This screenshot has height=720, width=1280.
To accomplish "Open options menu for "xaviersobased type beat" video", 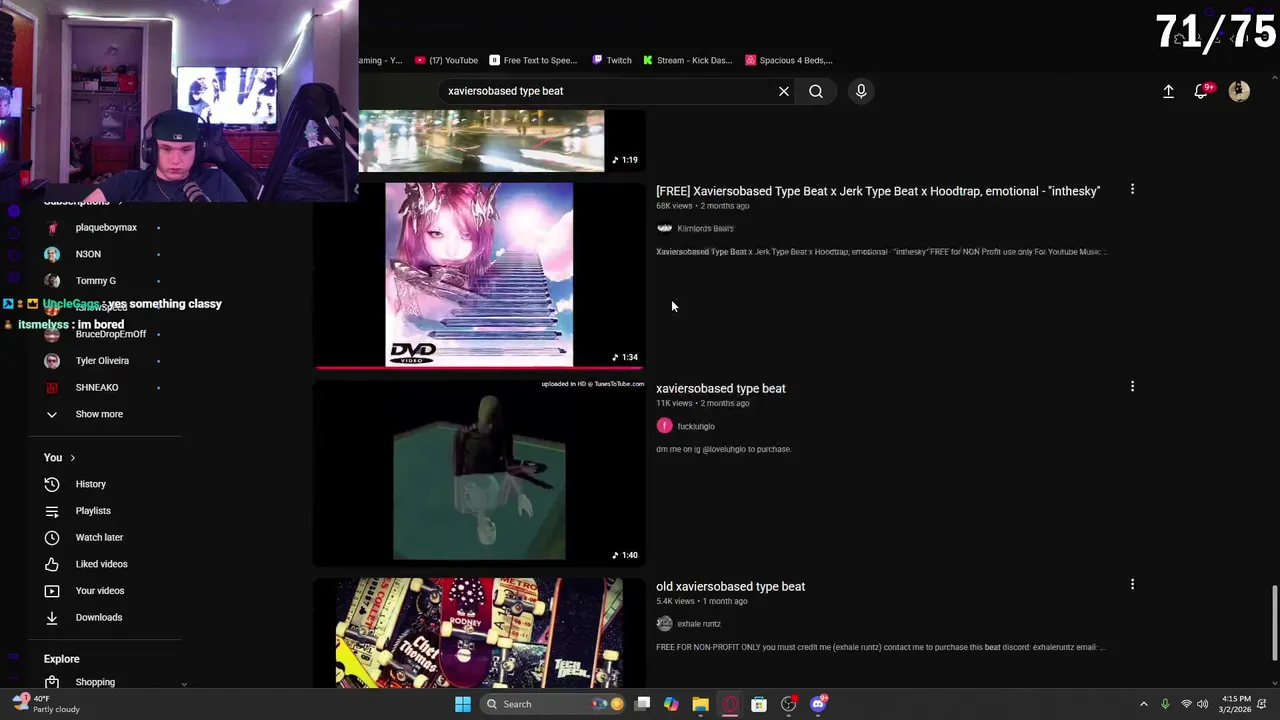I will click(1132, 386).
